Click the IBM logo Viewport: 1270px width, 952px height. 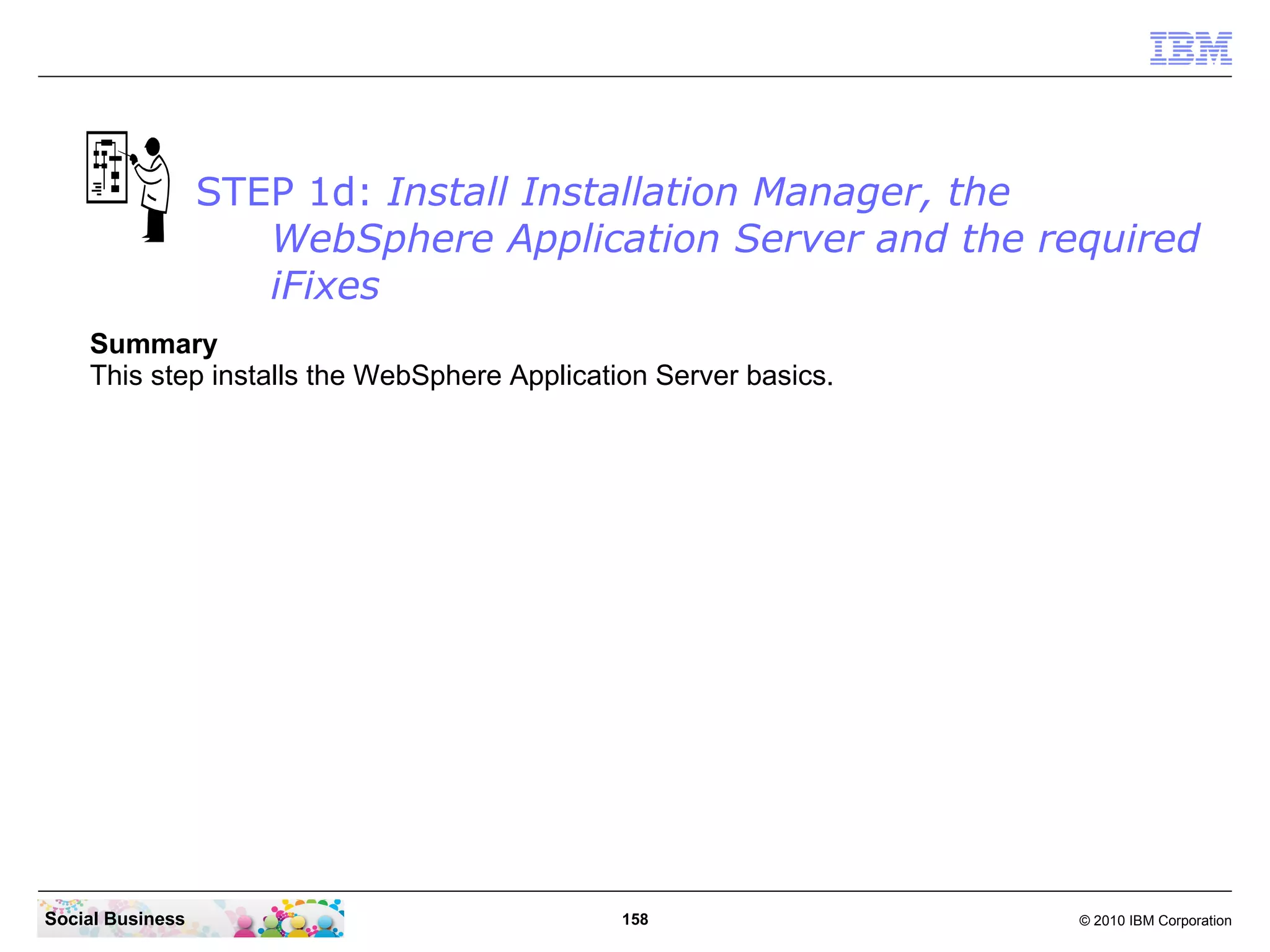click(1191, 48)
